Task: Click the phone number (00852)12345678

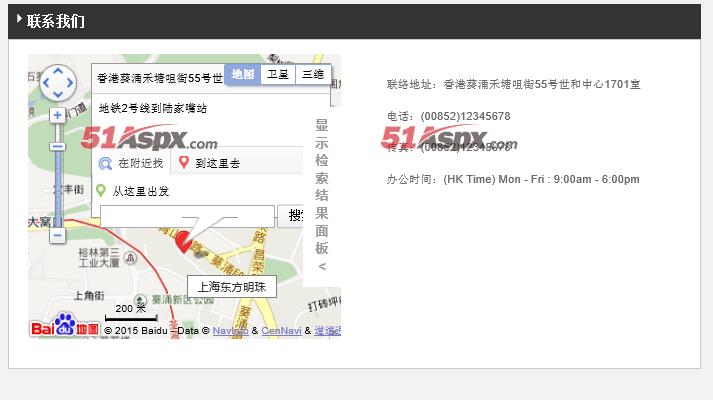Action: 465,116
